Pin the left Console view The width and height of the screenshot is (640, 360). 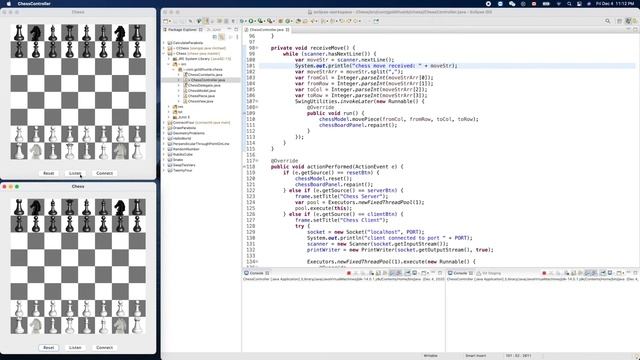407,273
